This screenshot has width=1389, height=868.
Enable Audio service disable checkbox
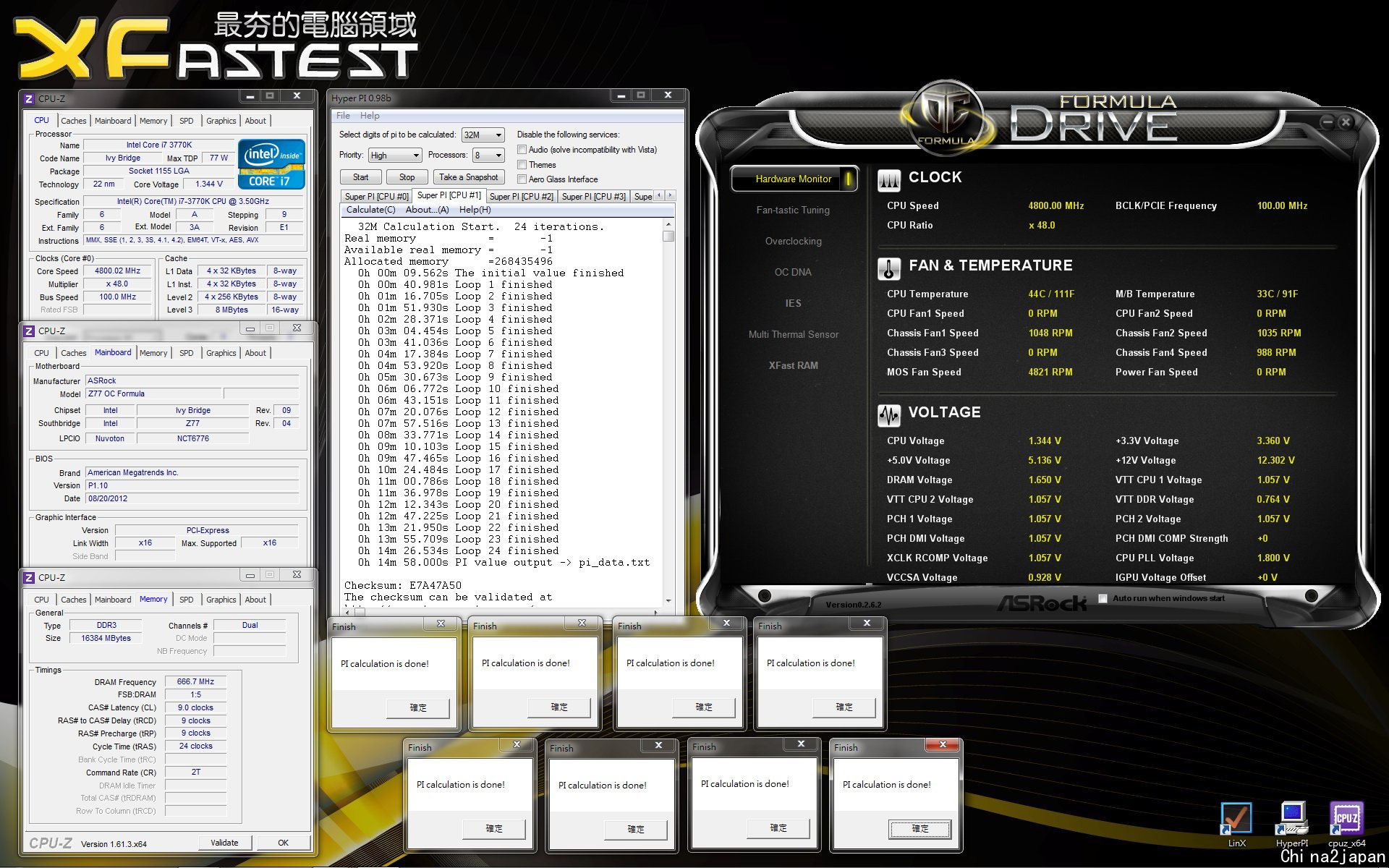pos(522,150)
